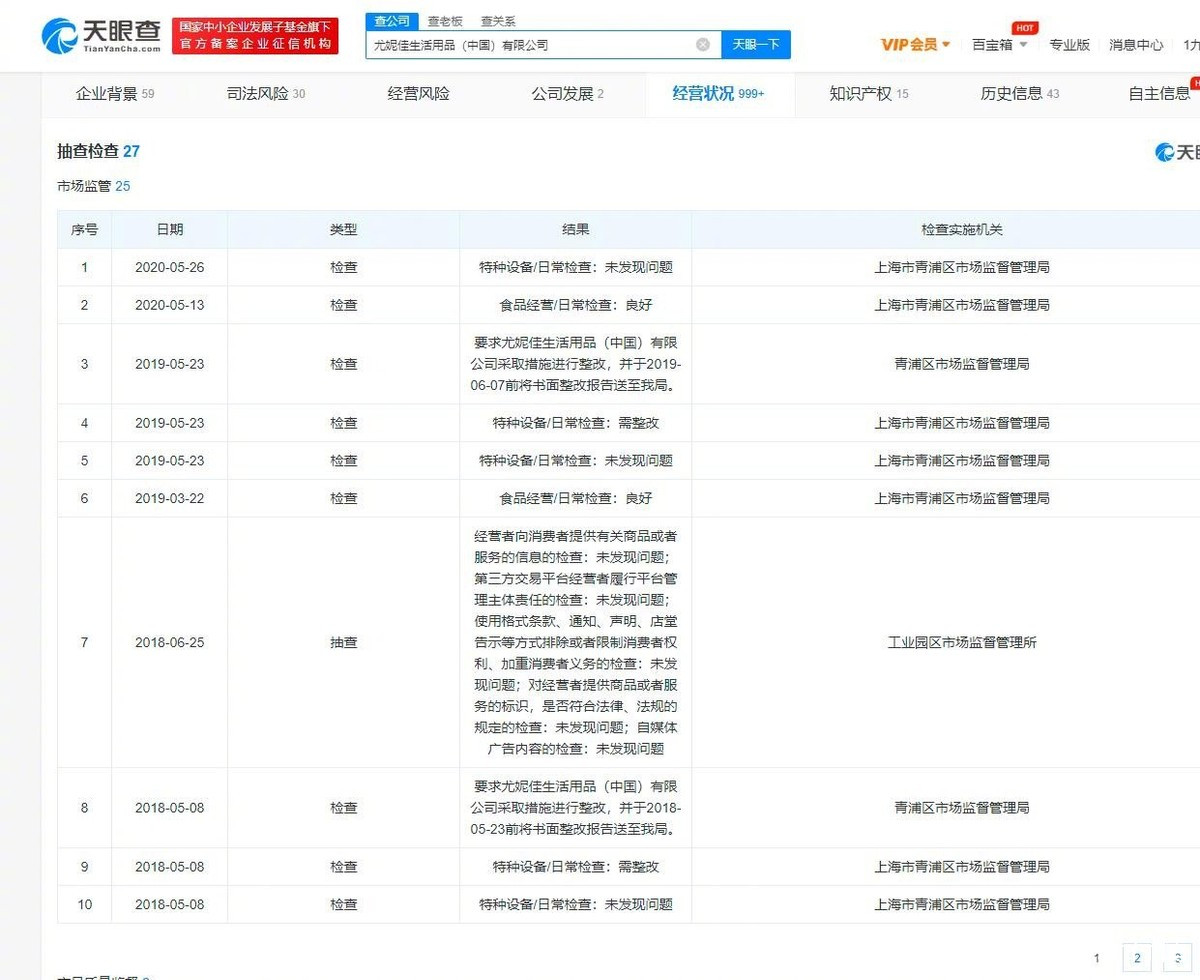Open the red official credit institution banner
Screen dimensions: 1200x980
click(x=255, y=36)
